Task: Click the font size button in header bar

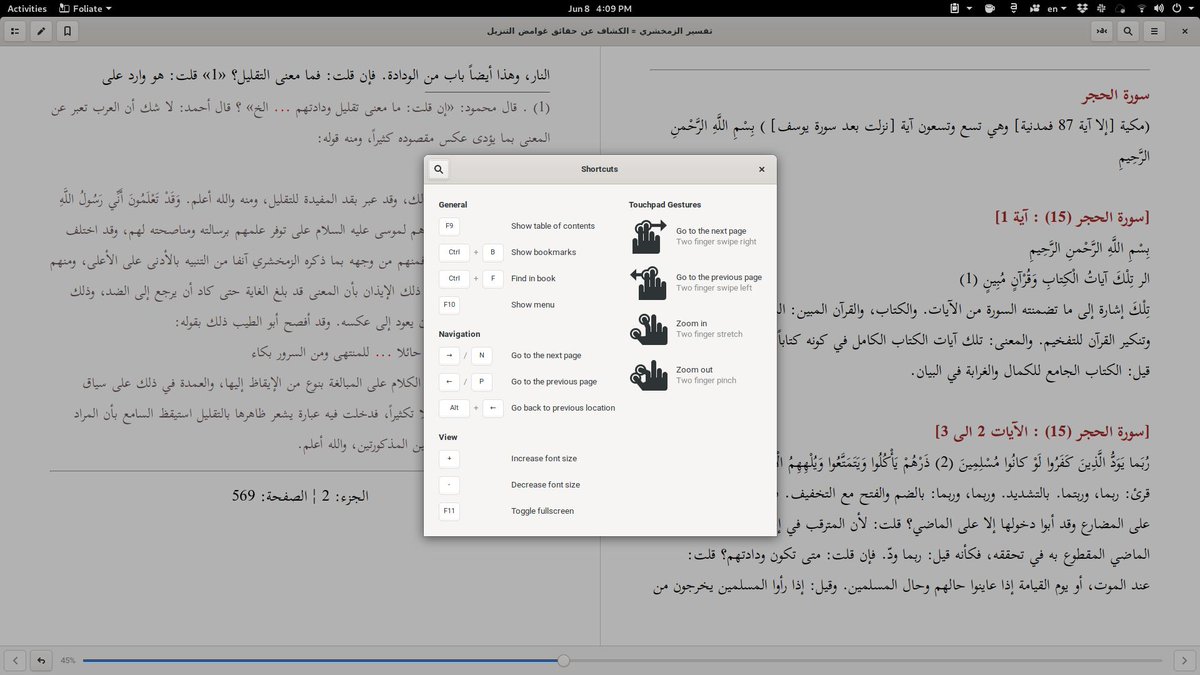Action: pos(1102,31)
